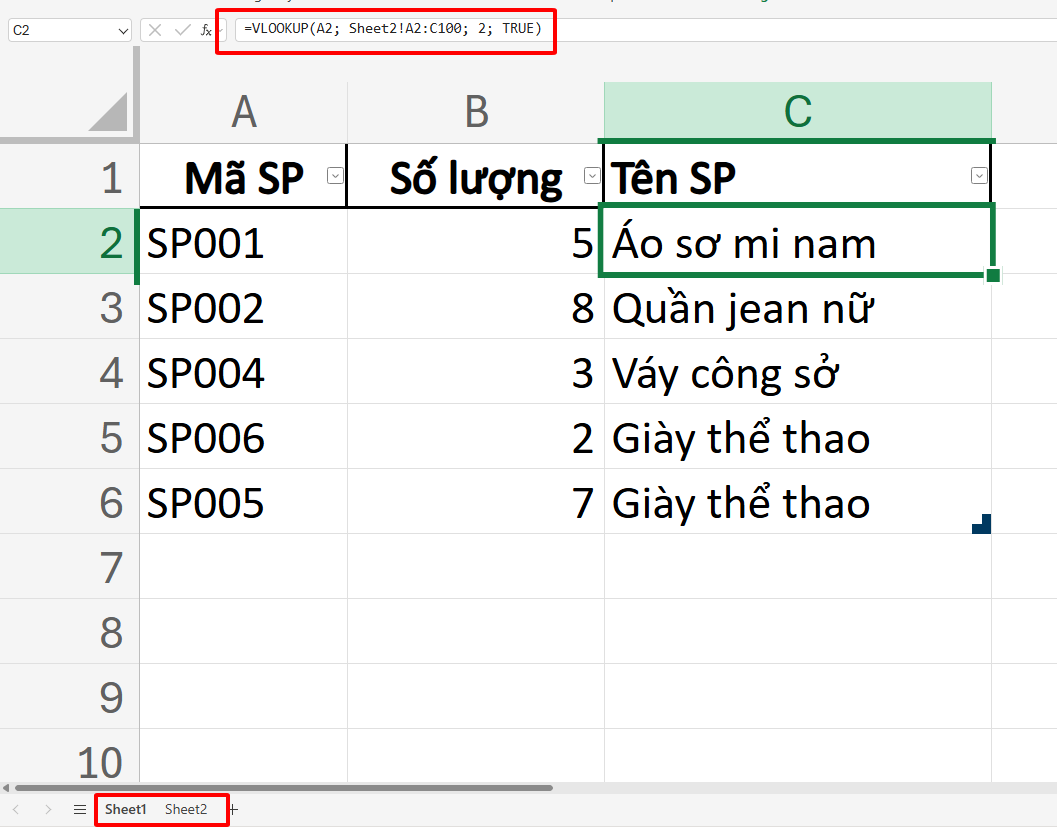Open the sheet list hamburger icon
1057x833 pixels.
pos(78,810)
